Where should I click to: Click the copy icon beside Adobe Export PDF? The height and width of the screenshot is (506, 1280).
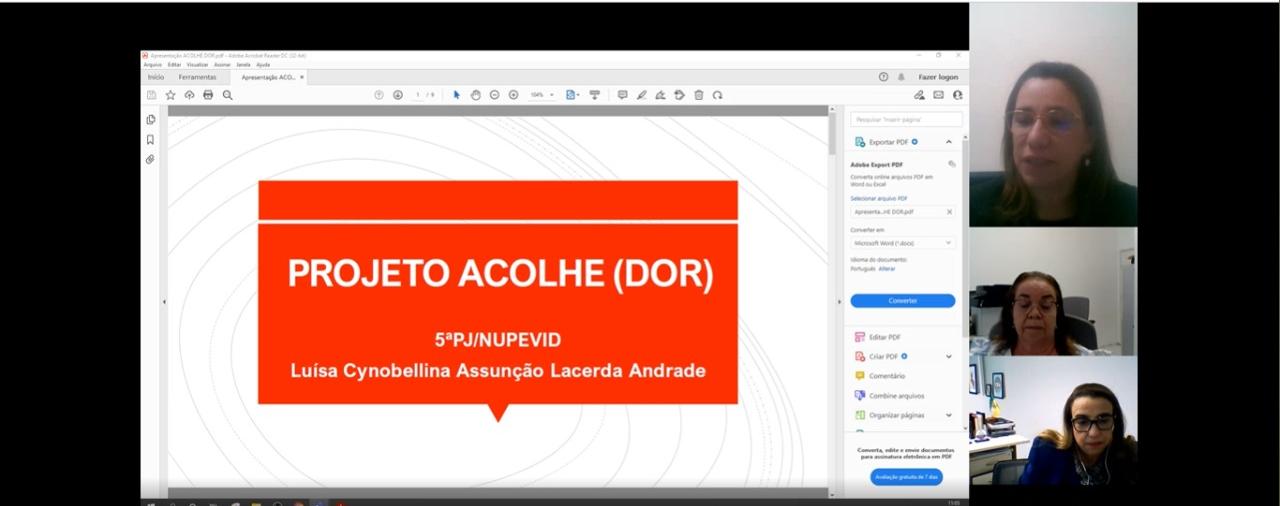pos(952,164)
